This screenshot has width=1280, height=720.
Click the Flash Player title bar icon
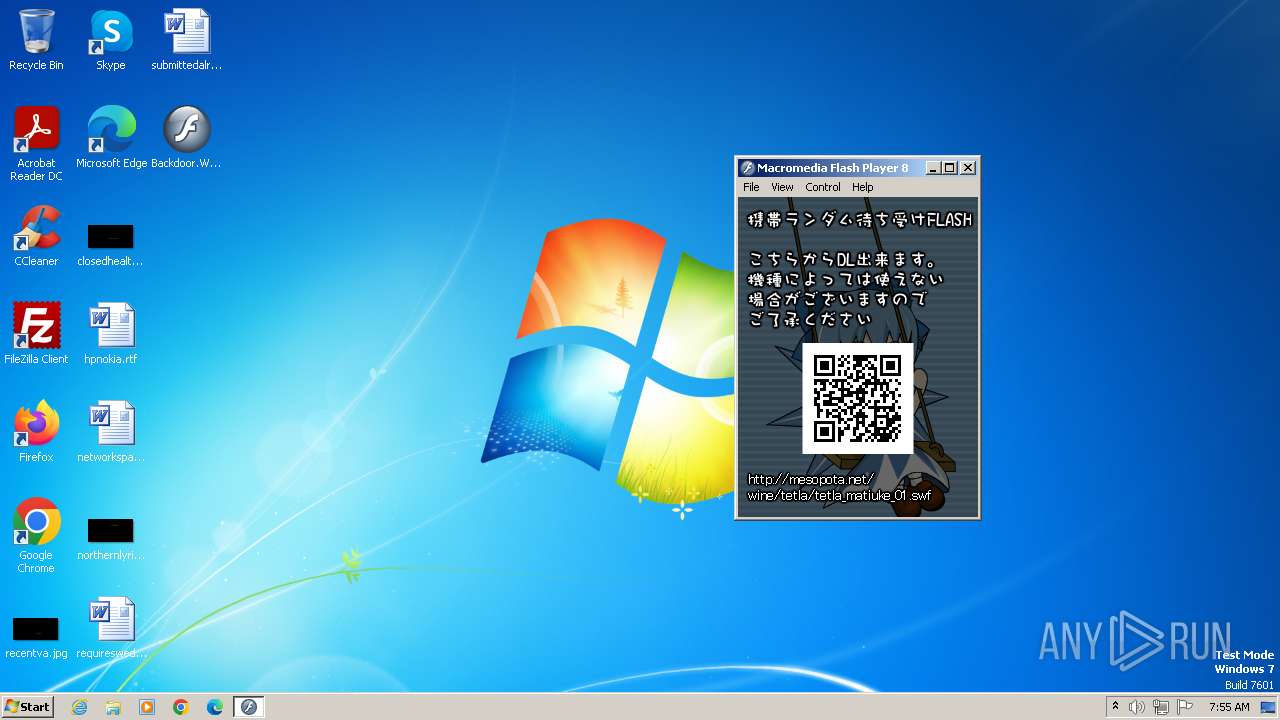[x=747, y=168]
